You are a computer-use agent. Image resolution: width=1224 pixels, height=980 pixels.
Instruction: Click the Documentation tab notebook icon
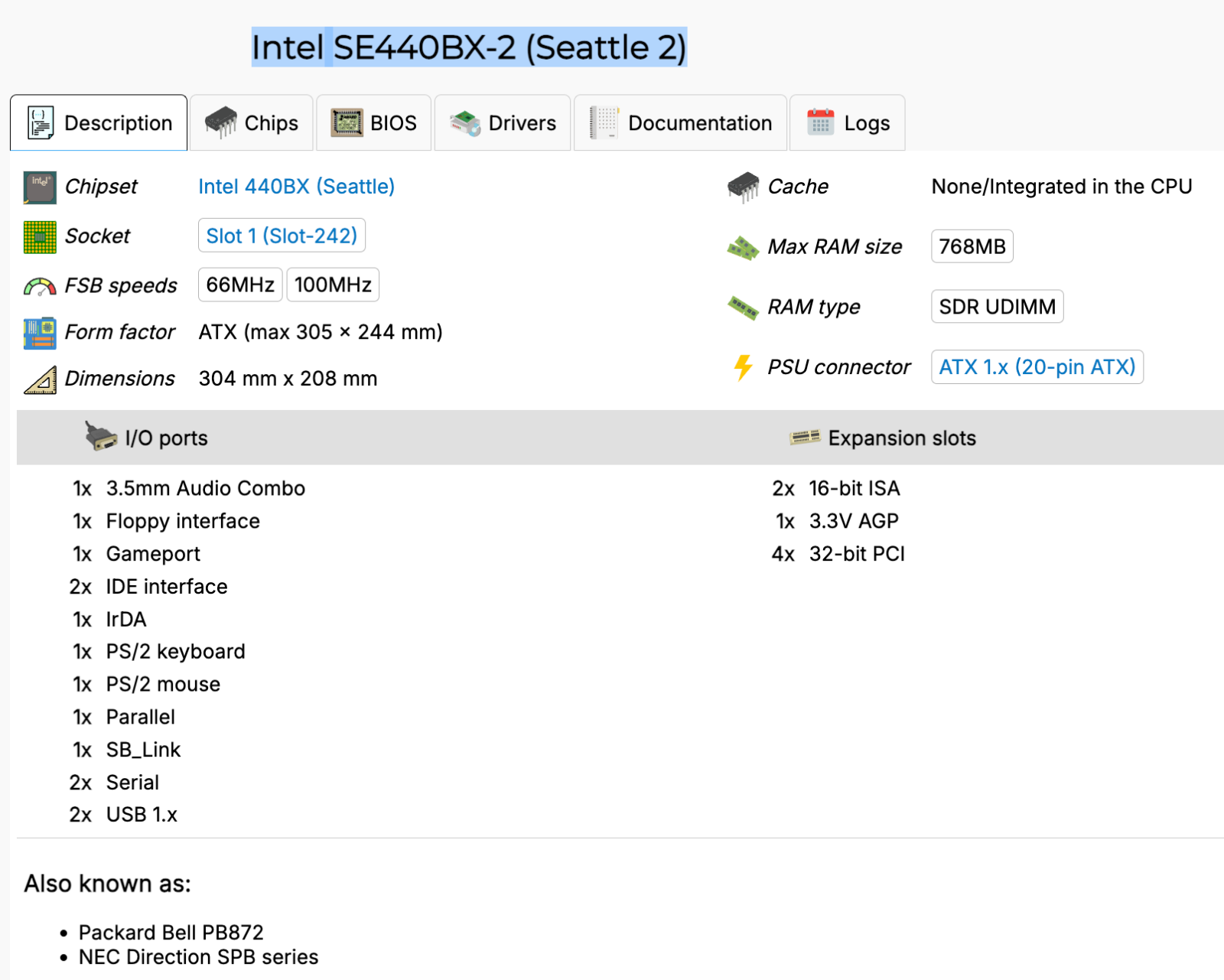tap(604, 122)
